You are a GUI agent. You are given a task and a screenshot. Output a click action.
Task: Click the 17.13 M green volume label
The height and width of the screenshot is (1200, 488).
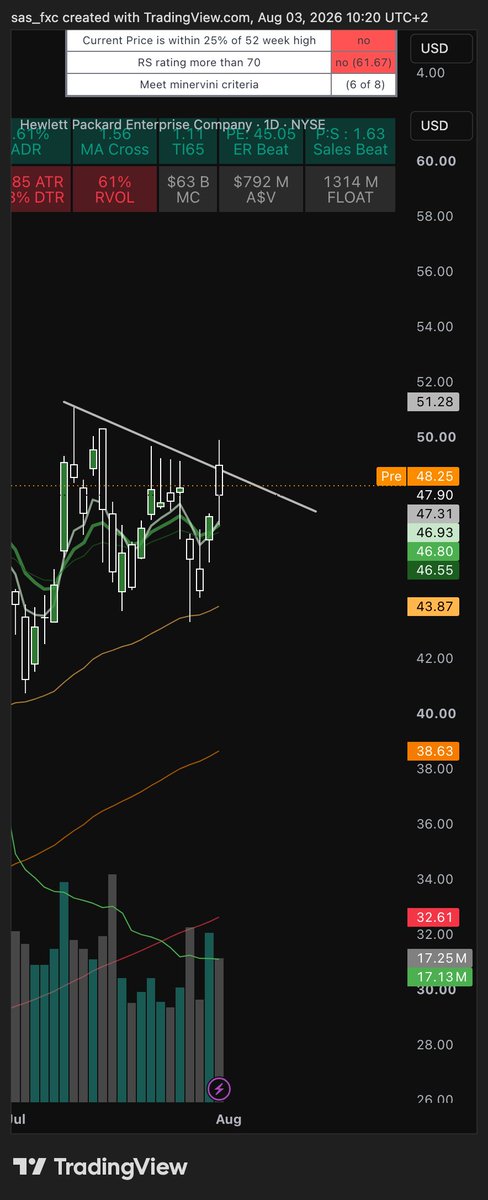pos(438,977)
